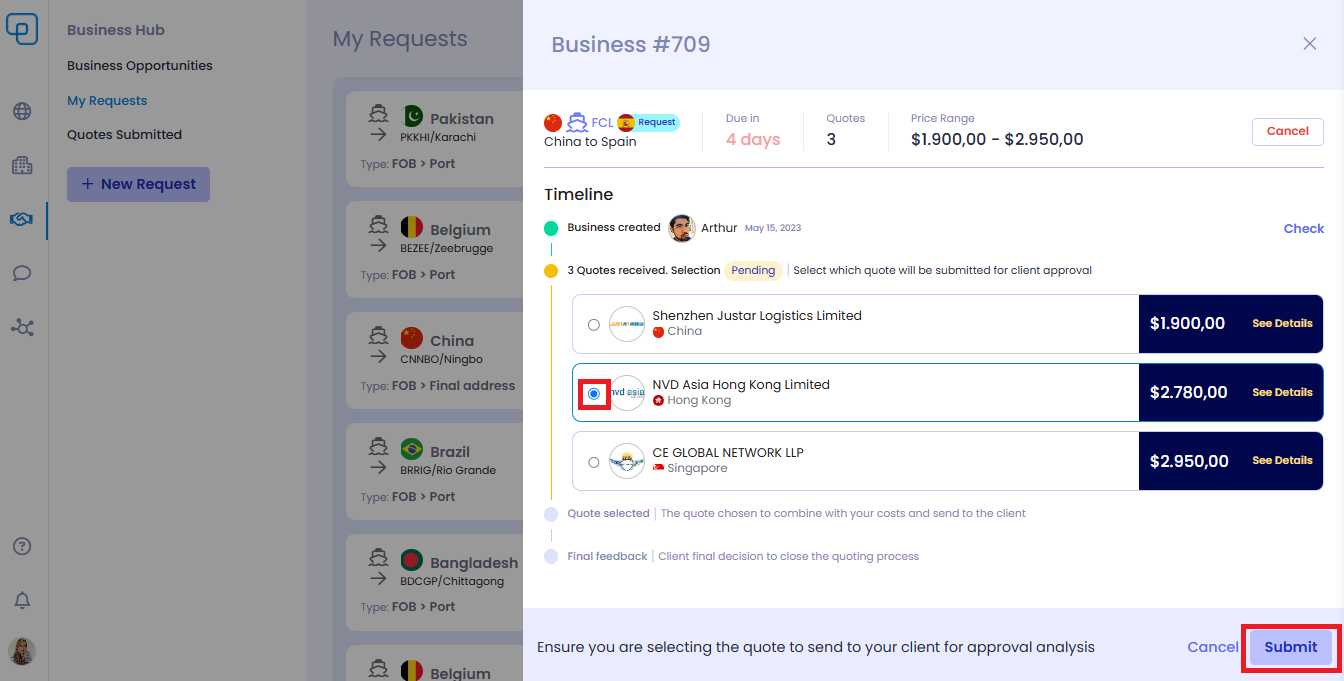This screenshot has width=1344, height=681.
Task: Click the price range $1.900,00 - $2.950,00 text
Action: click(x=997, y=139)
